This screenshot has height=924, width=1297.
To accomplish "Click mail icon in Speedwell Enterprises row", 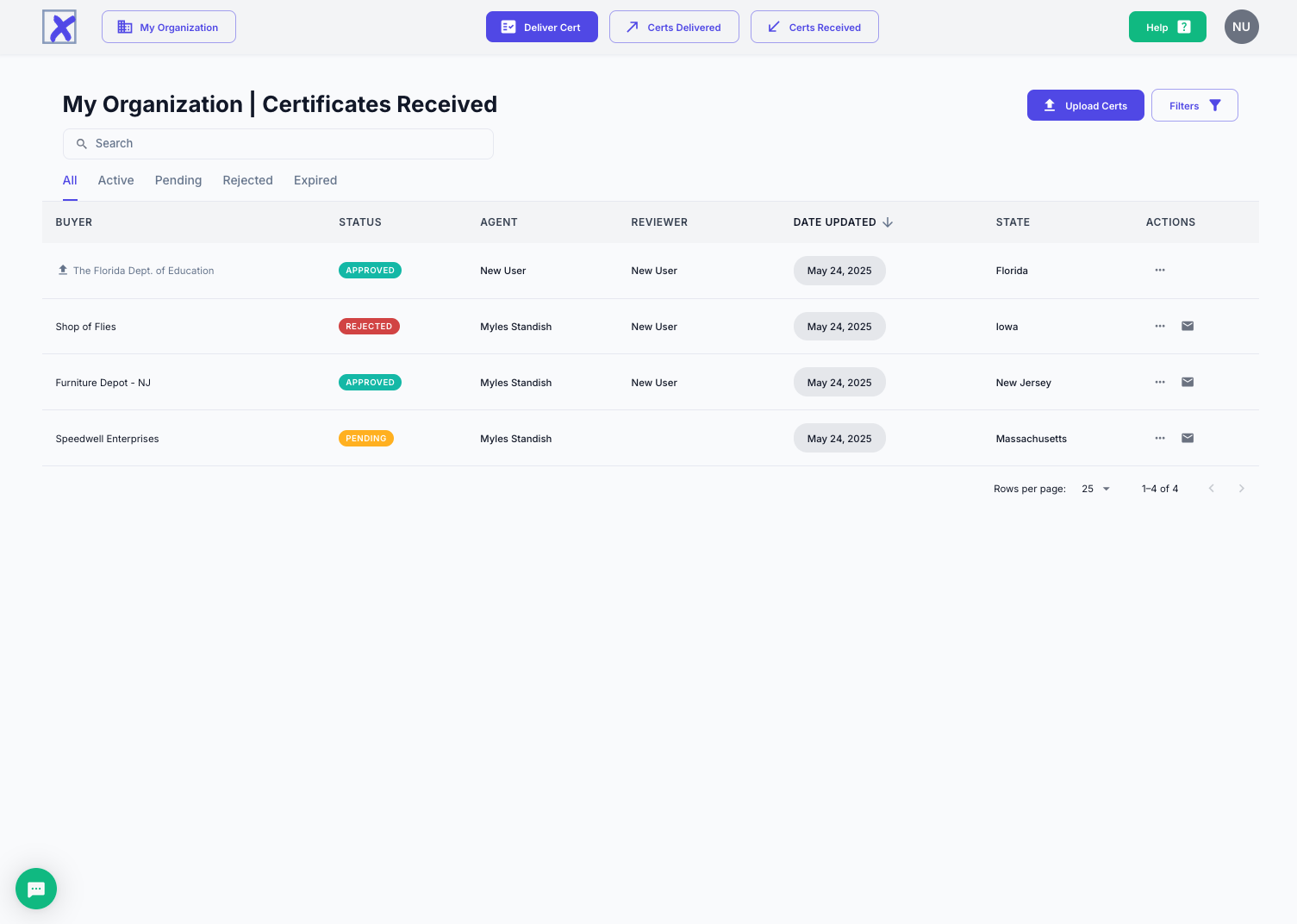I will tap(1187, 438).
